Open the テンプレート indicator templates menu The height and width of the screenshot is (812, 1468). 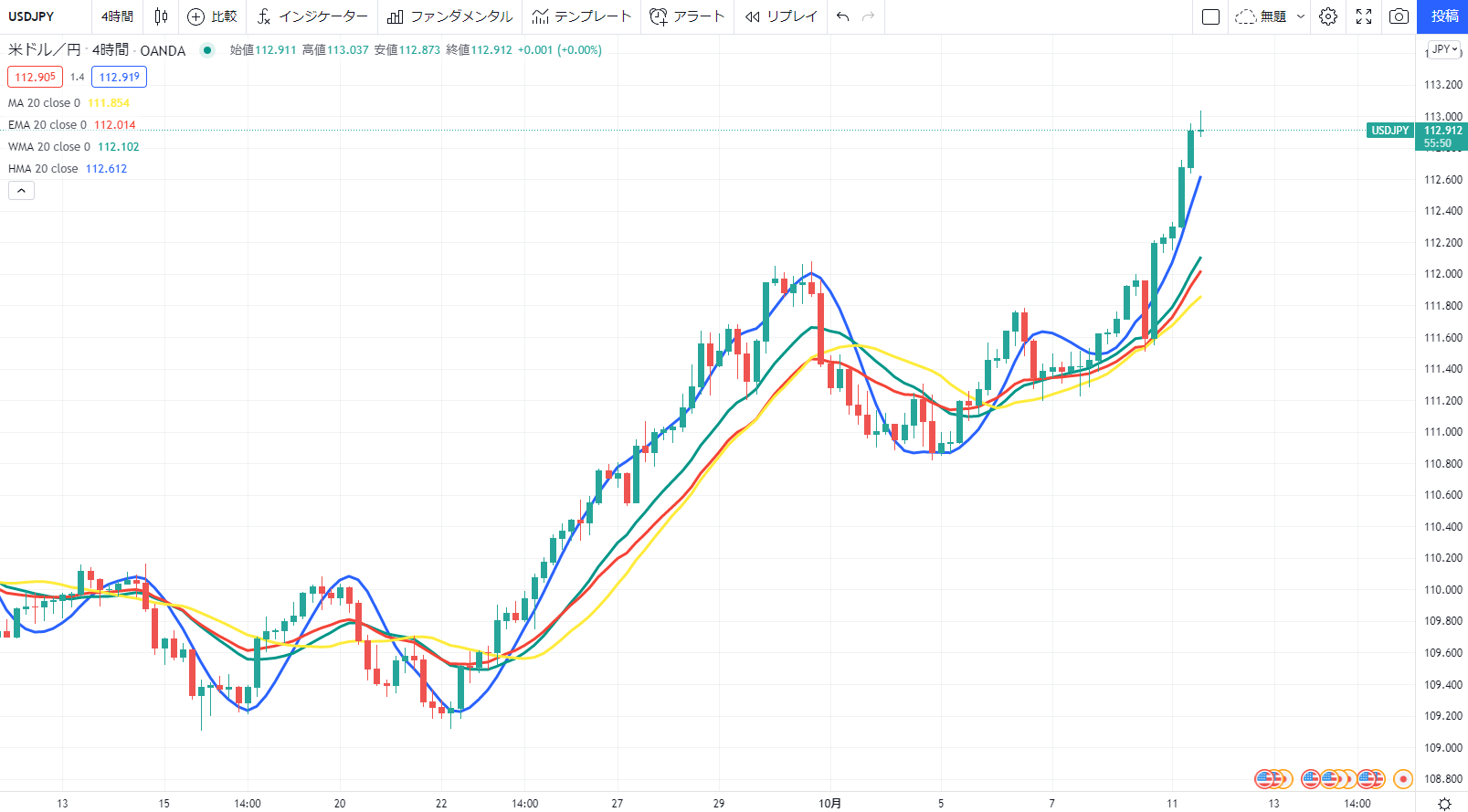coord(582,16)
